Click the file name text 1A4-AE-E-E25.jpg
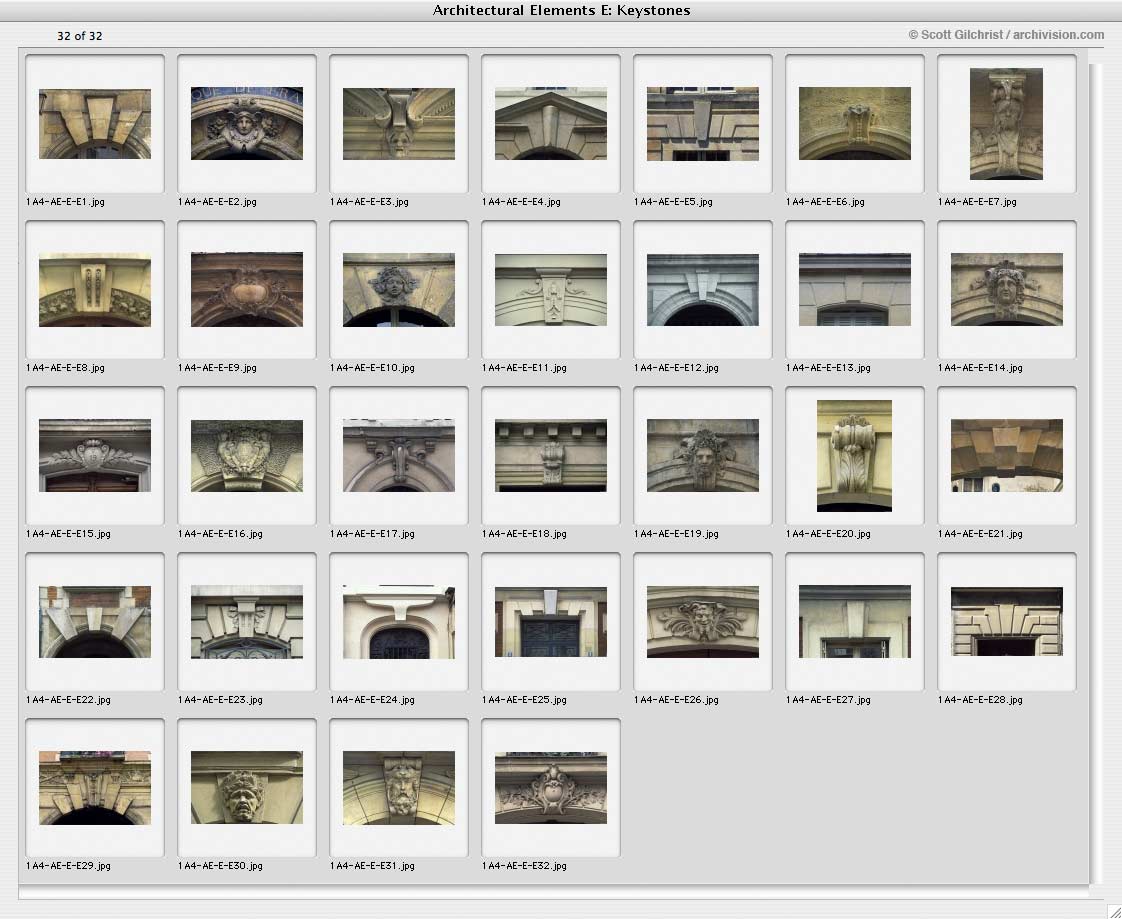This screenshot has height=919, width=1122. [x=525, y=700]
